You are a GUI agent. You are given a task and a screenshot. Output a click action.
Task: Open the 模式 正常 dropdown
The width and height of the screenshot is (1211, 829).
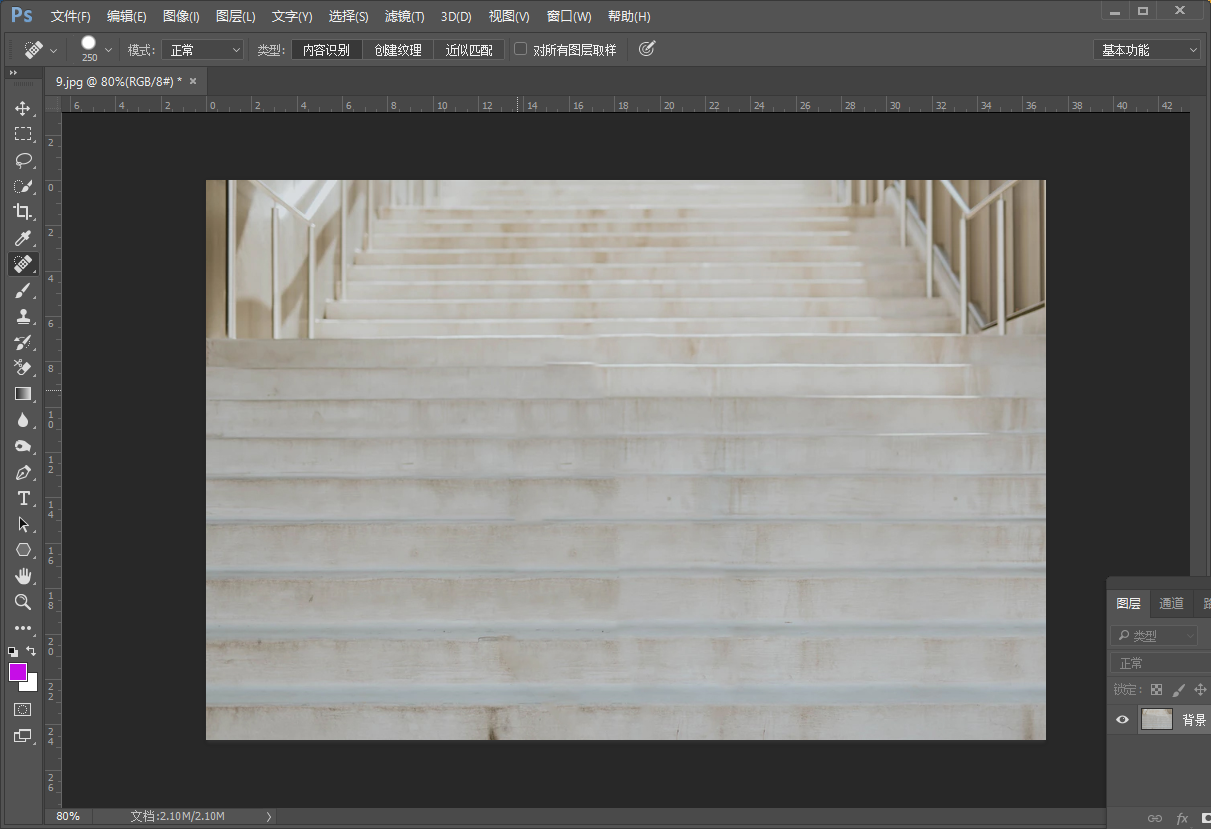(x=203, y=50)
